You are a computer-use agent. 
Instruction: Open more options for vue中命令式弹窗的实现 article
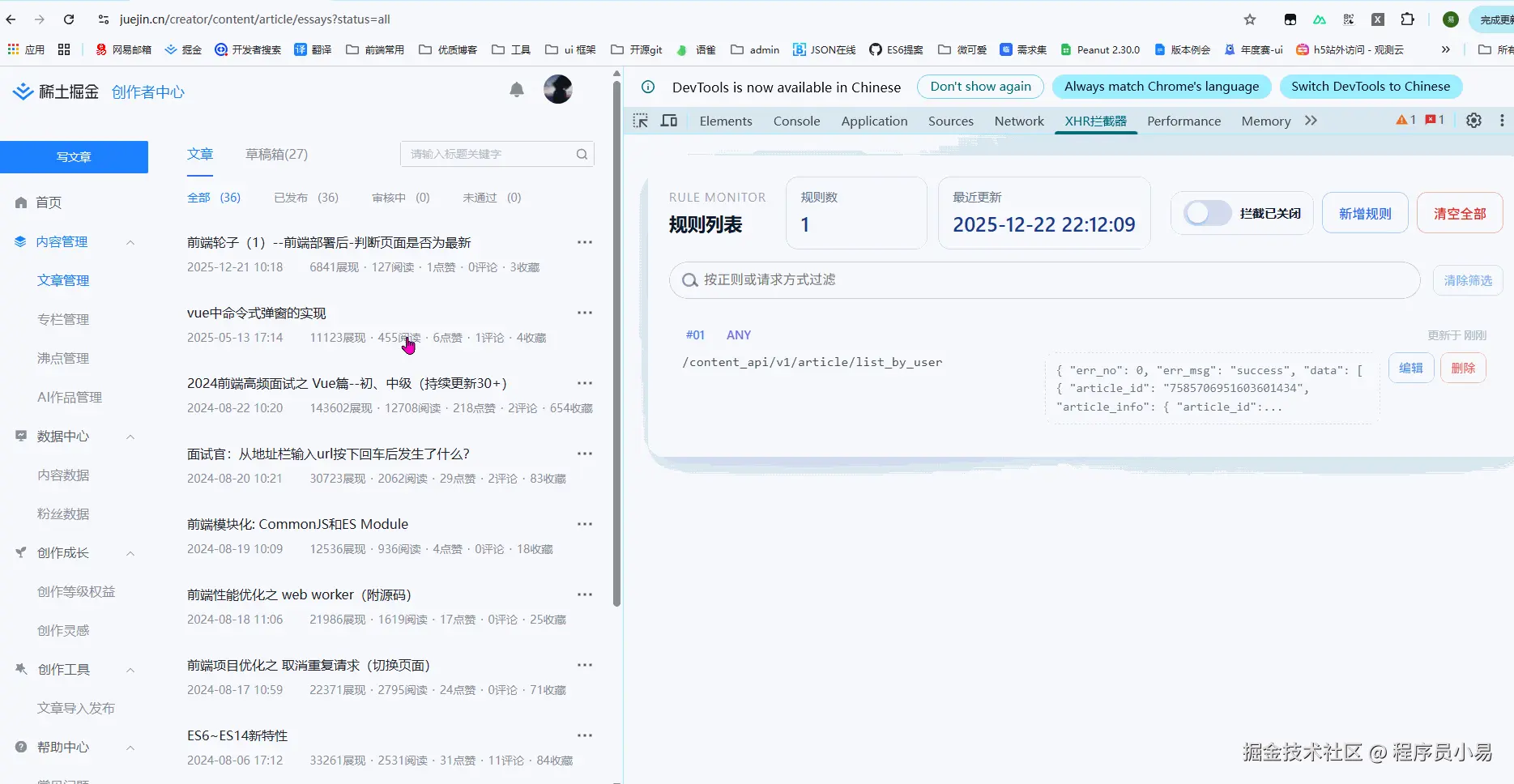tap(585, 313)
